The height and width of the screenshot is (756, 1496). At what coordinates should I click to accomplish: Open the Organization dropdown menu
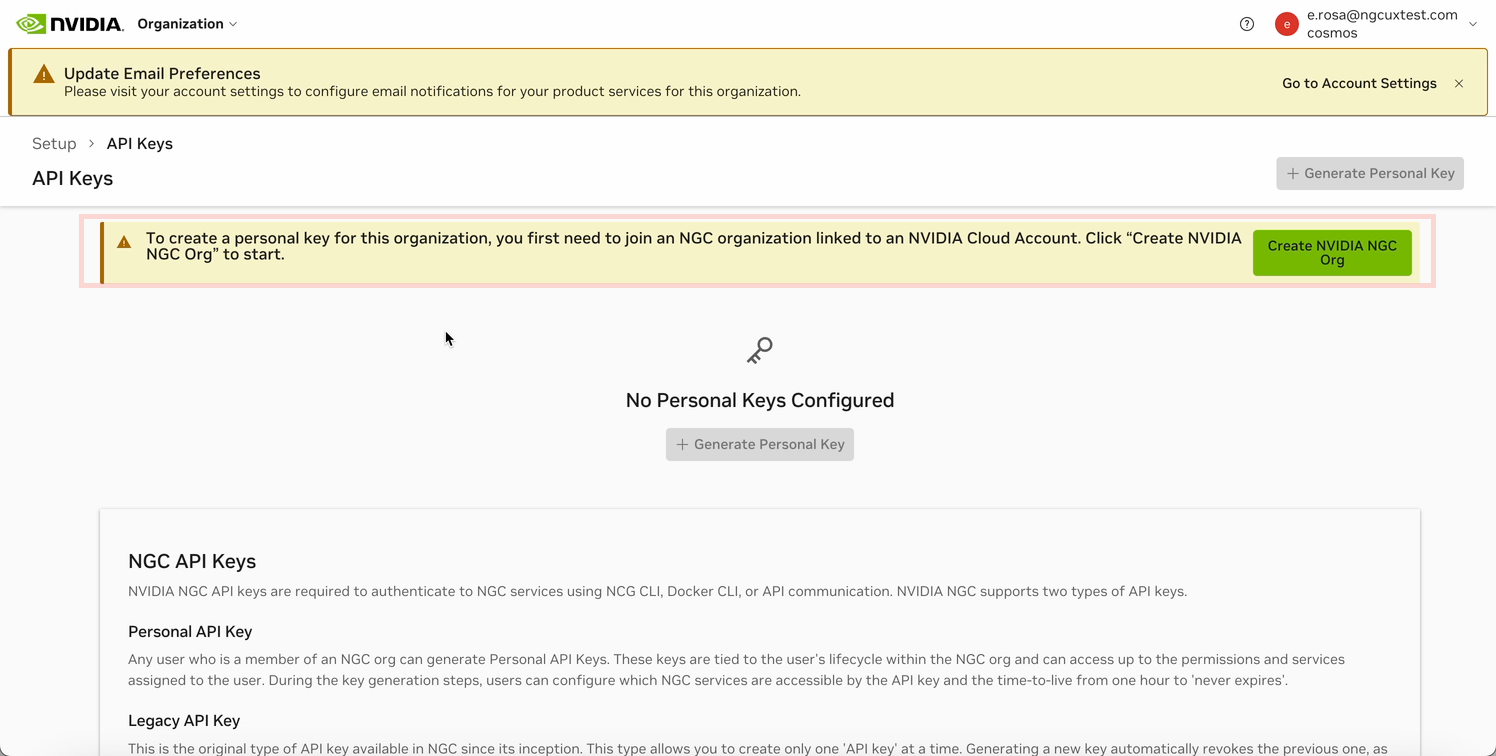[187, 24]
